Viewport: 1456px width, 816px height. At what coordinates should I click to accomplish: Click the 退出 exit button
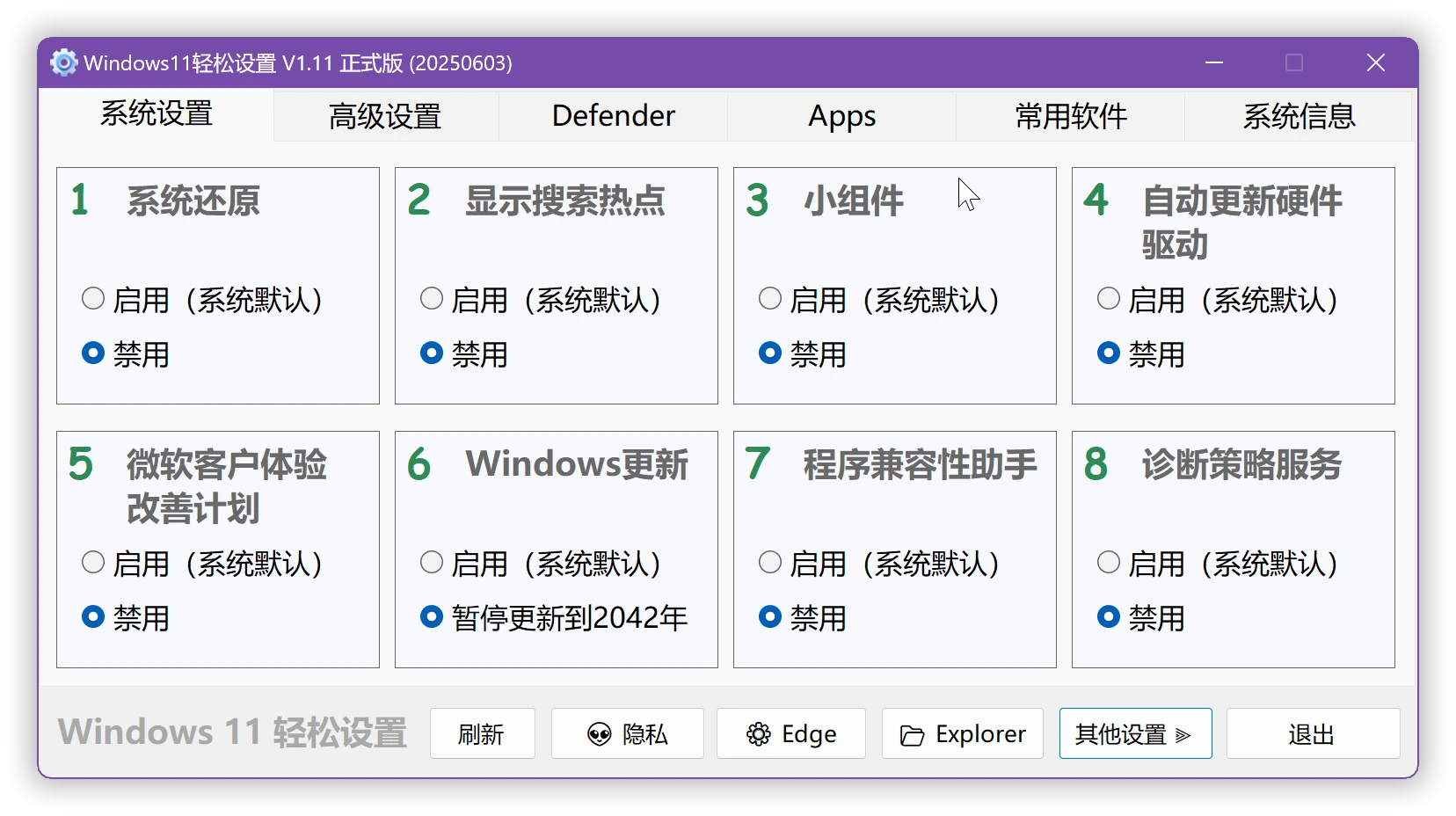click(1312, 734)
